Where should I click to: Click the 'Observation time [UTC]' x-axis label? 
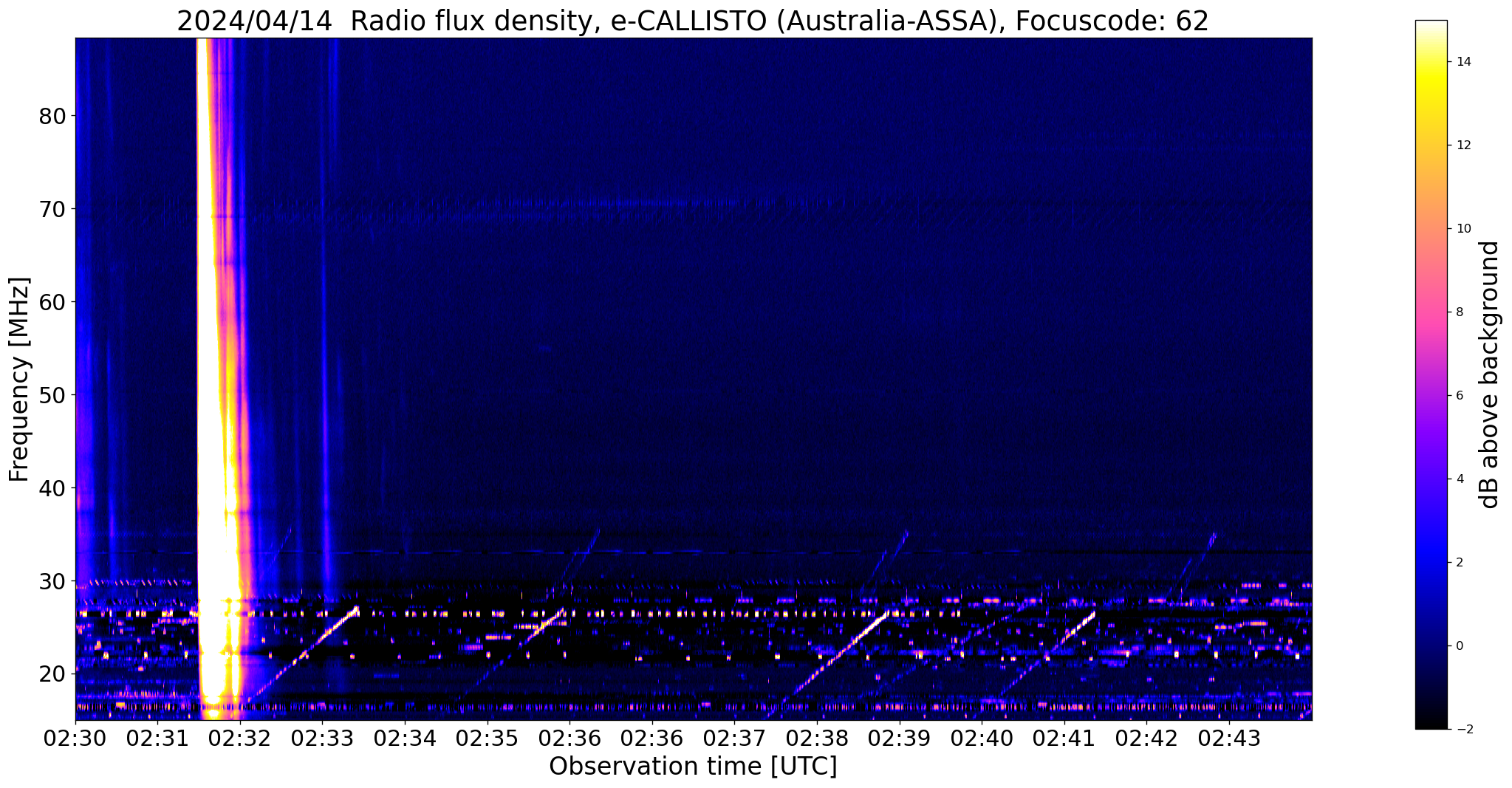click(693, 766)
